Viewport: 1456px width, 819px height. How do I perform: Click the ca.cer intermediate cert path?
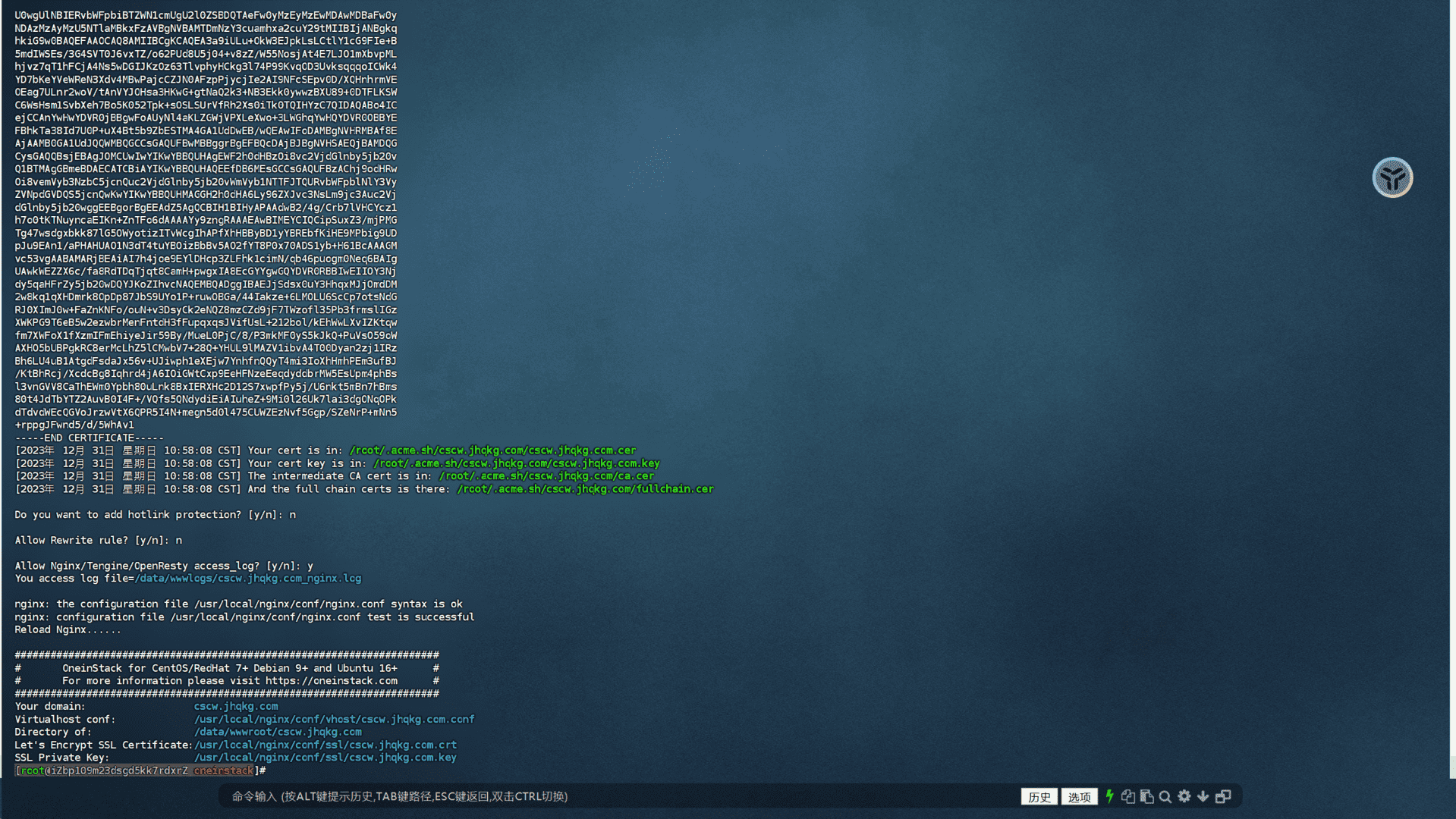546,476
